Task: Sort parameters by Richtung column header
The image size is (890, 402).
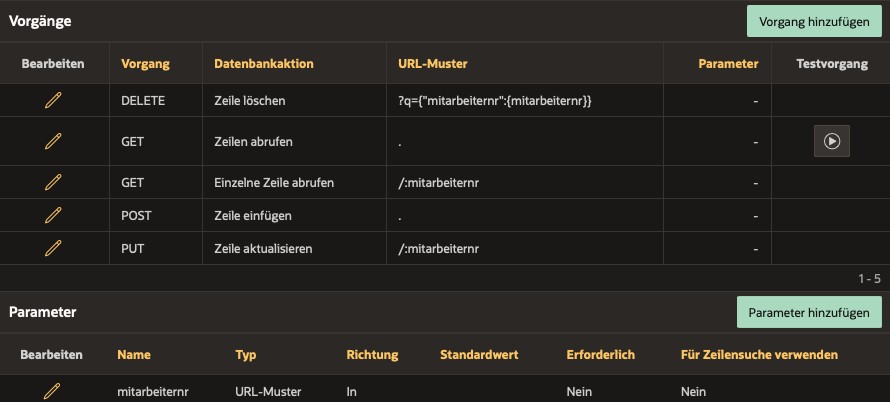Action: 372,355
